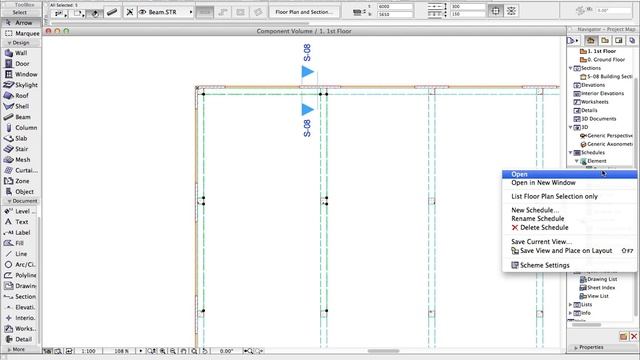Toggle the Beam.STR layer eye icon
The height and width of the screenshot is (360, 640).
(x=143, y=12)
